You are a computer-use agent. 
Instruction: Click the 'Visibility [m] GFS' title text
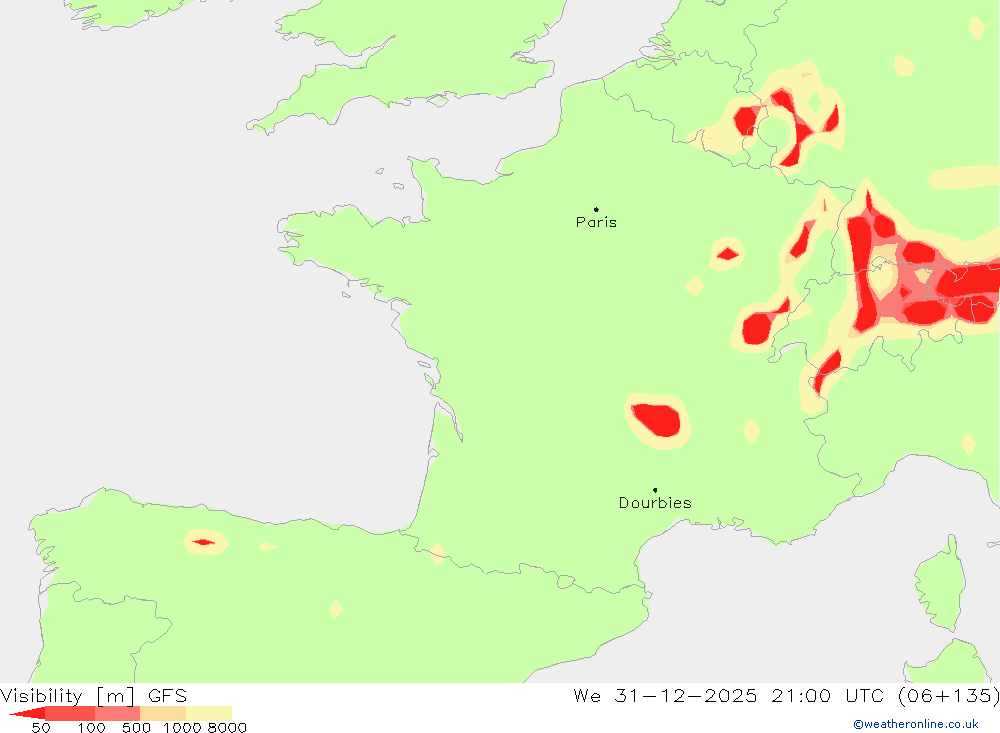[x=93, y=695]
